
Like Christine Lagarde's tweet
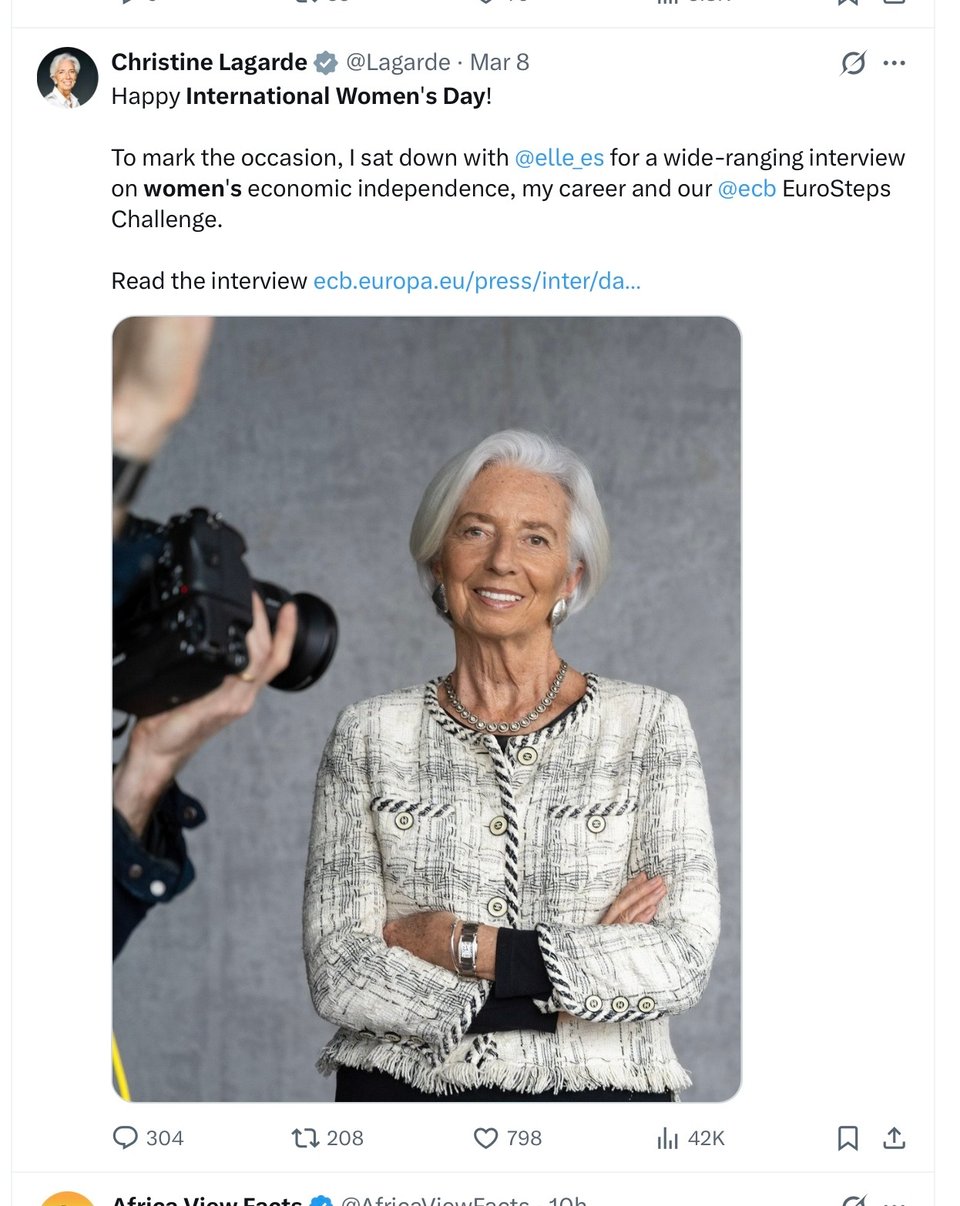(x=485, y=1138)
